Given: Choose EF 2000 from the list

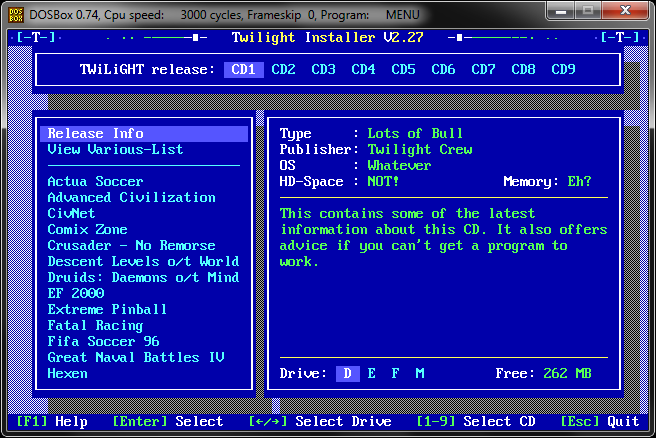Looking at the screenshot, I should pos(76,293).
